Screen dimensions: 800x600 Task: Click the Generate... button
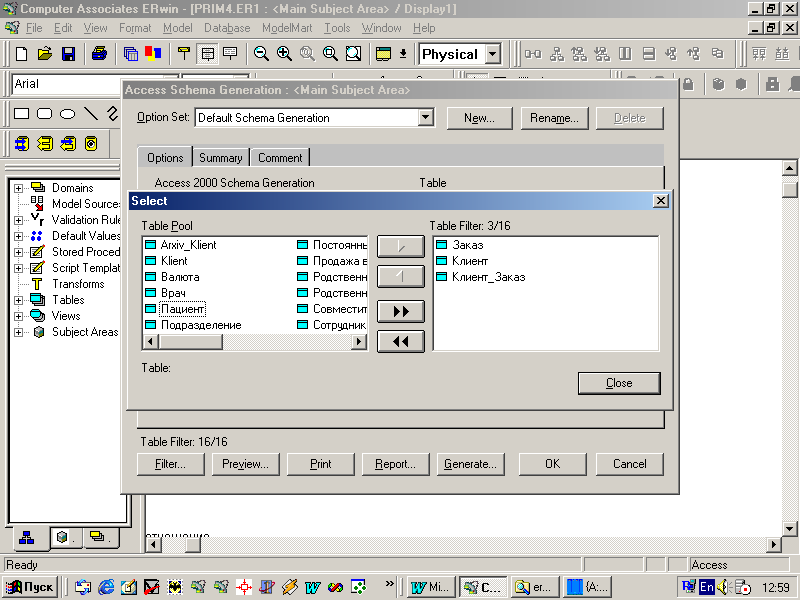coord(470,464)
